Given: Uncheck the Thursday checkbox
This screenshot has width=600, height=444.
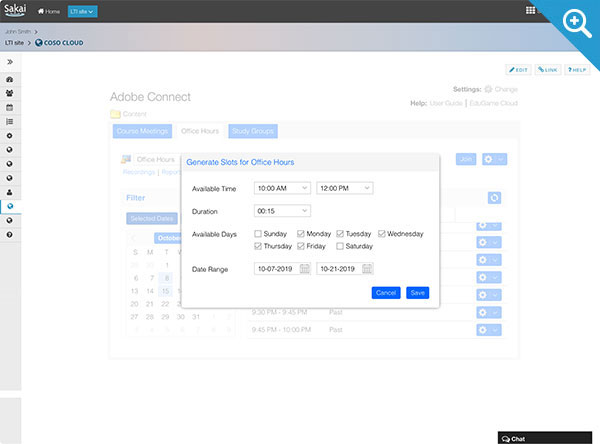Looking at the screenshot, I should [x=258, y=246].
